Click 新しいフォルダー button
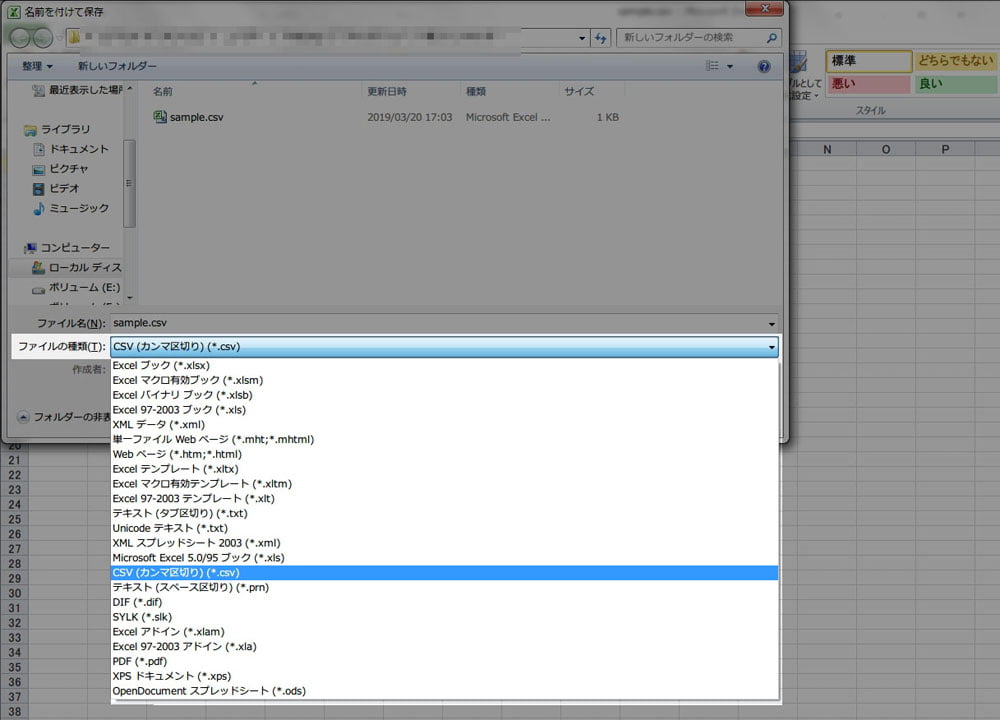This screenshot has height=720, width=1000. tap(117, 66)
